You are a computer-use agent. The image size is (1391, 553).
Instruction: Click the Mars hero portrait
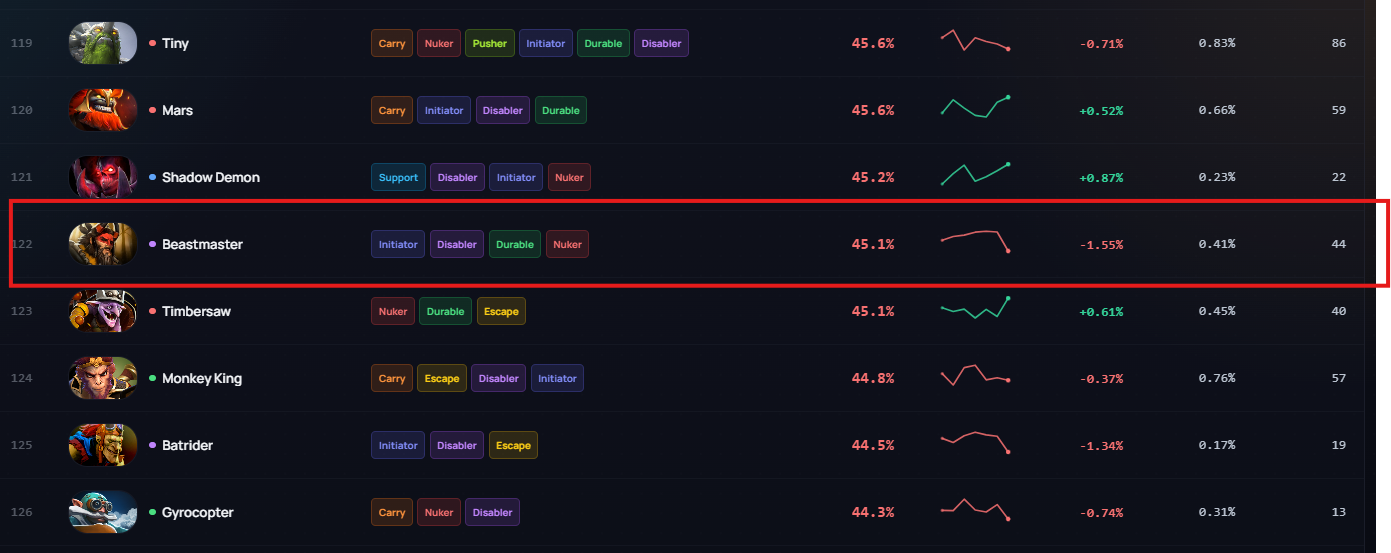[x=103, y=110]
